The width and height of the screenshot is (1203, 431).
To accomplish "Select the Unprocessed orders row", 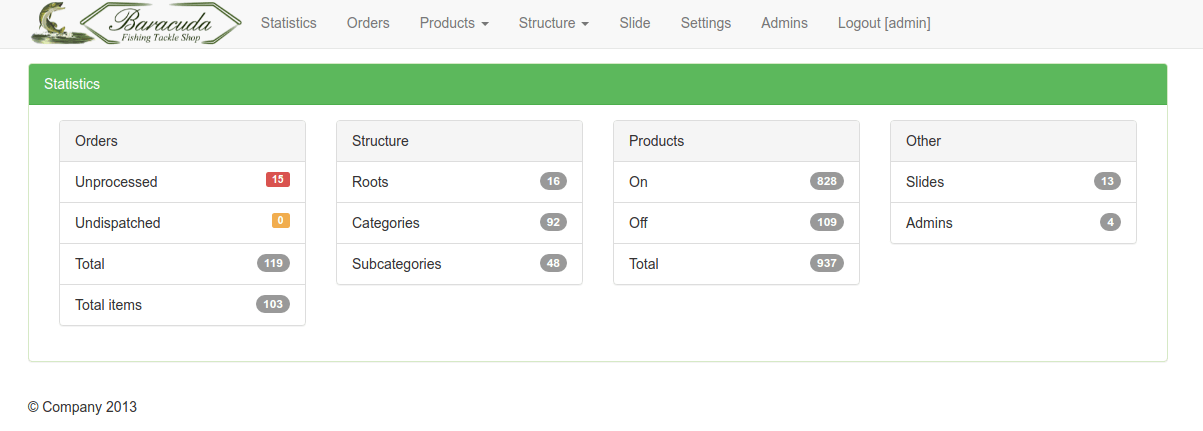I will (182, 182).
